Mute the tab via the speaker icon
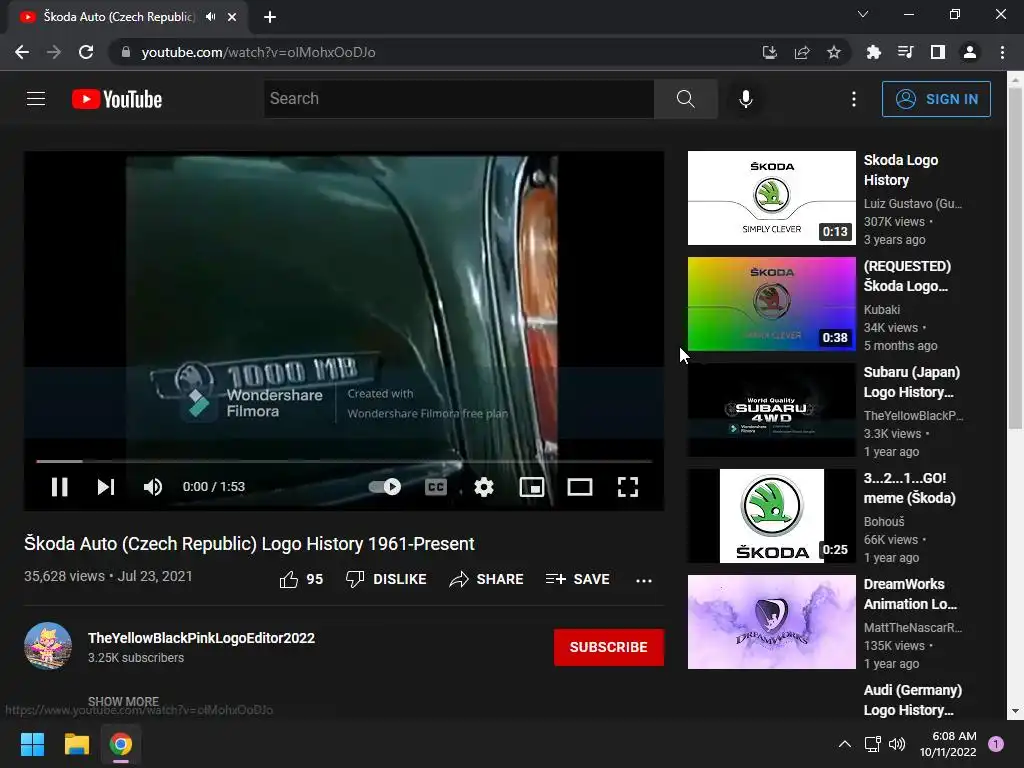1024x768 pixels. pos(210,17)
